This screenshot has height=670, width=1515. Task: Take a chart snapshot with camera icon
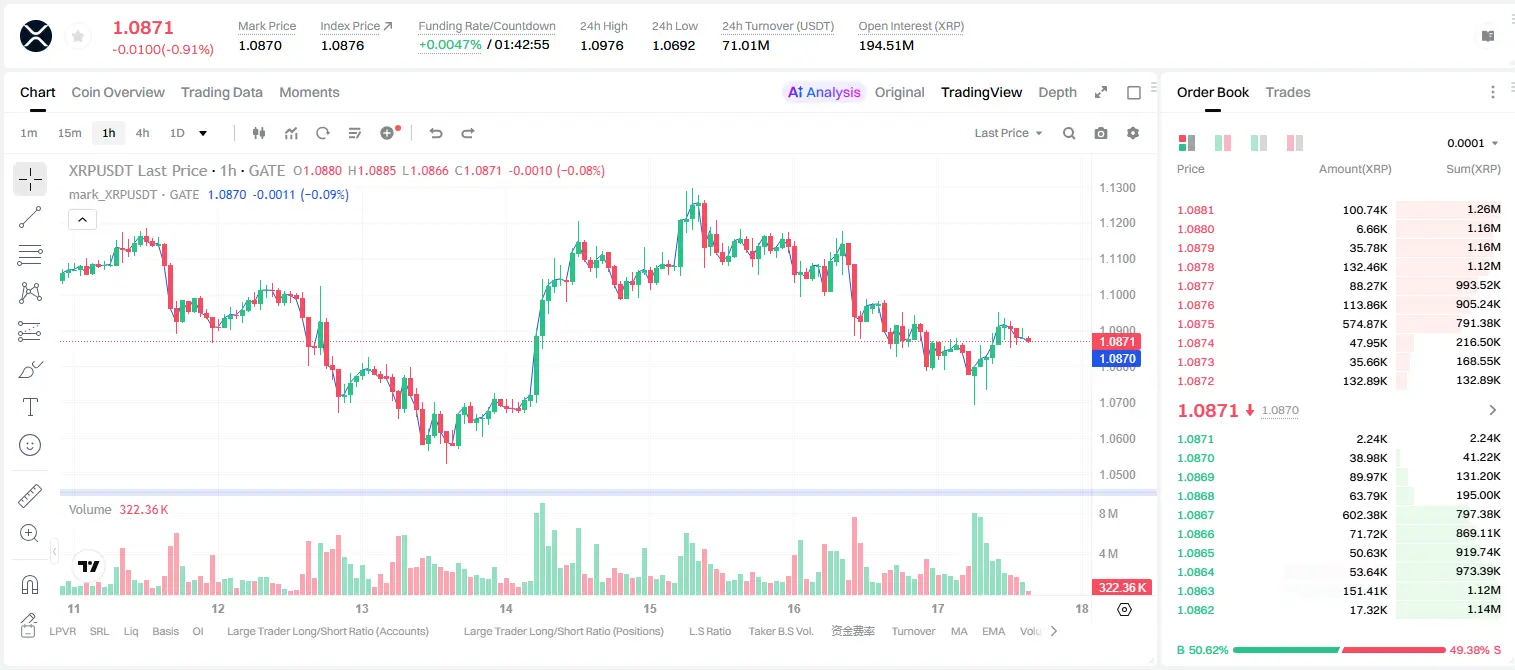pyautogui.click(x=1101, y=133)
